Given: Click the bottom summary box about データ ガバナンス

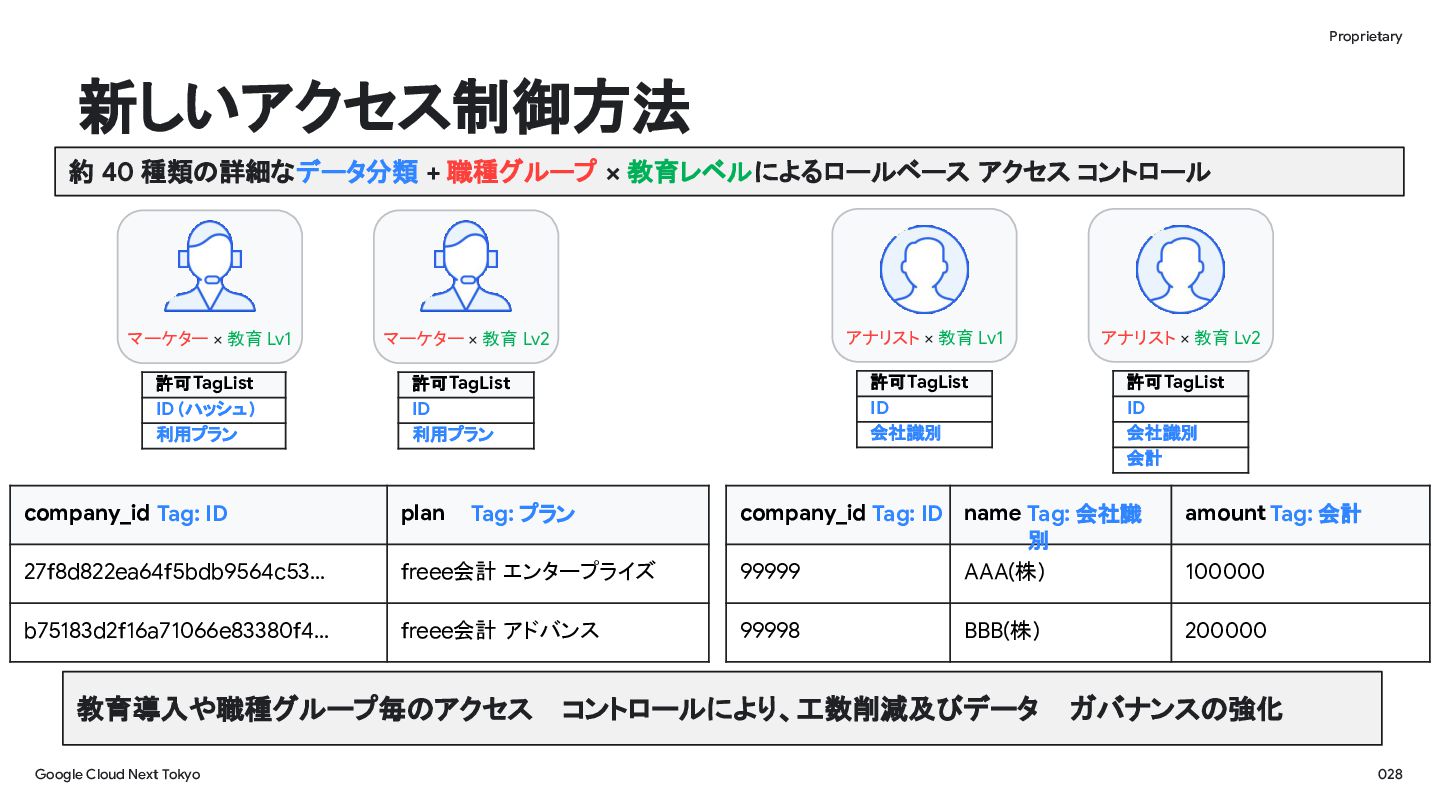Looking at the screenshot, I should pyautogui.click(x=722, y=709).
